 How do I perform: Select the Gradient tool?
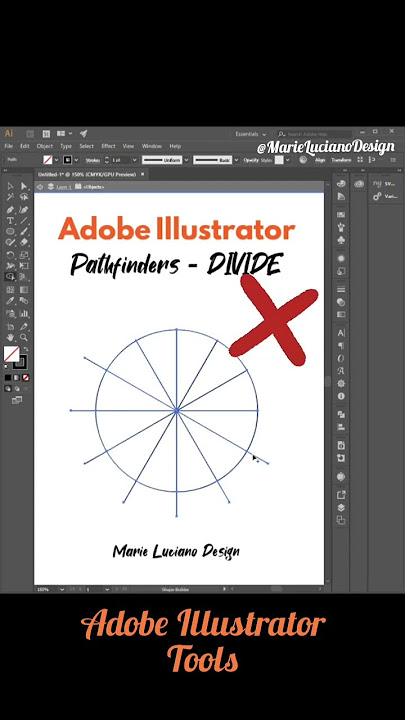click(24, 290)
